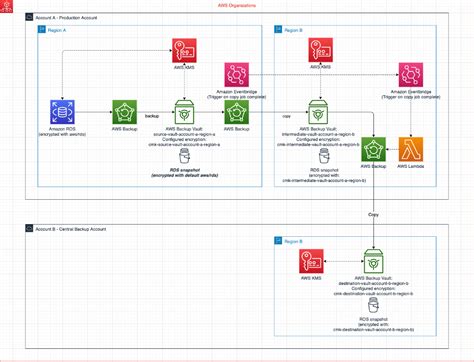Select the Account B - Central Backup Account label

point(71,229)
